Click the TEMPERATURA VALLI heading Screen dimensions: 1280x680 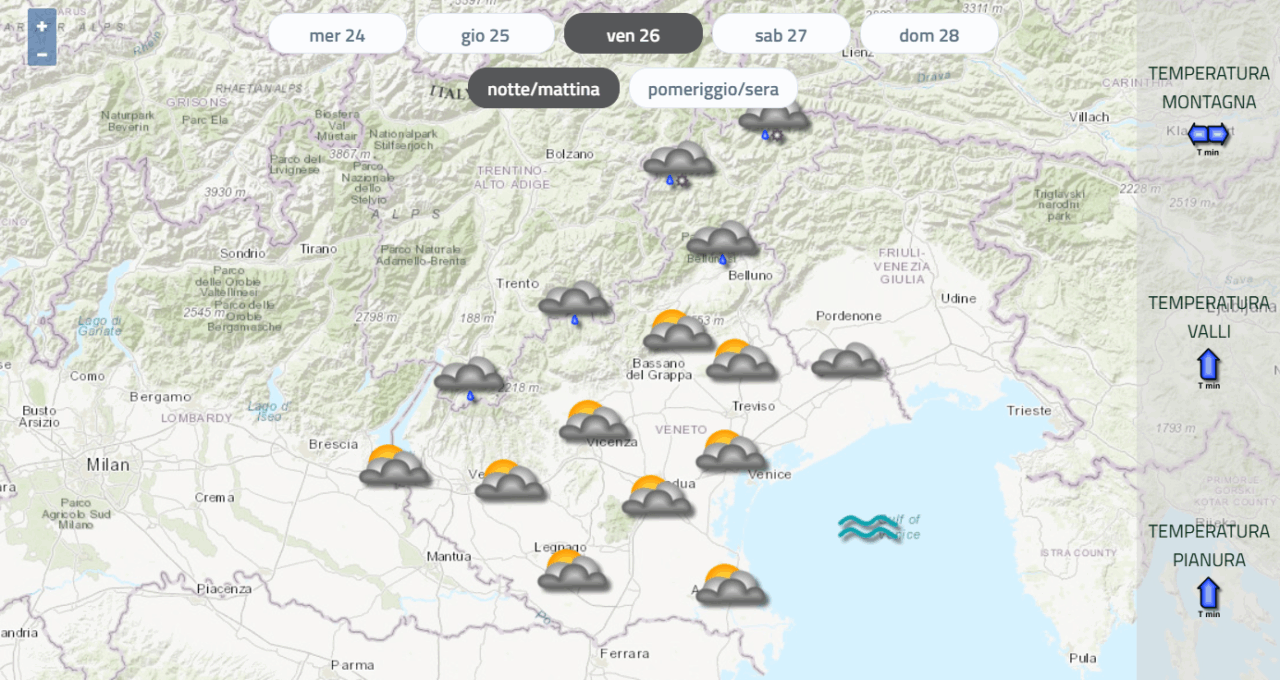pos(1209,317)
